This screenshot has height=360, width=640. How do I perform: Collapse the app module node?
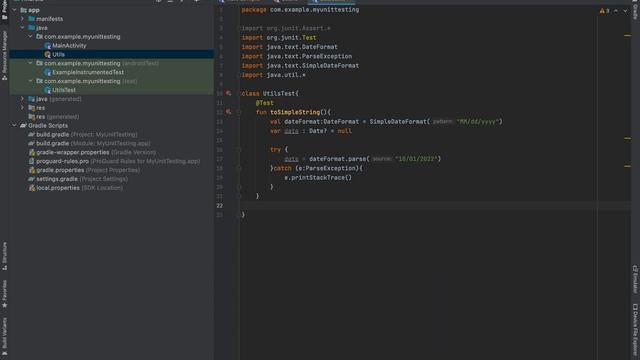point(15,10)
